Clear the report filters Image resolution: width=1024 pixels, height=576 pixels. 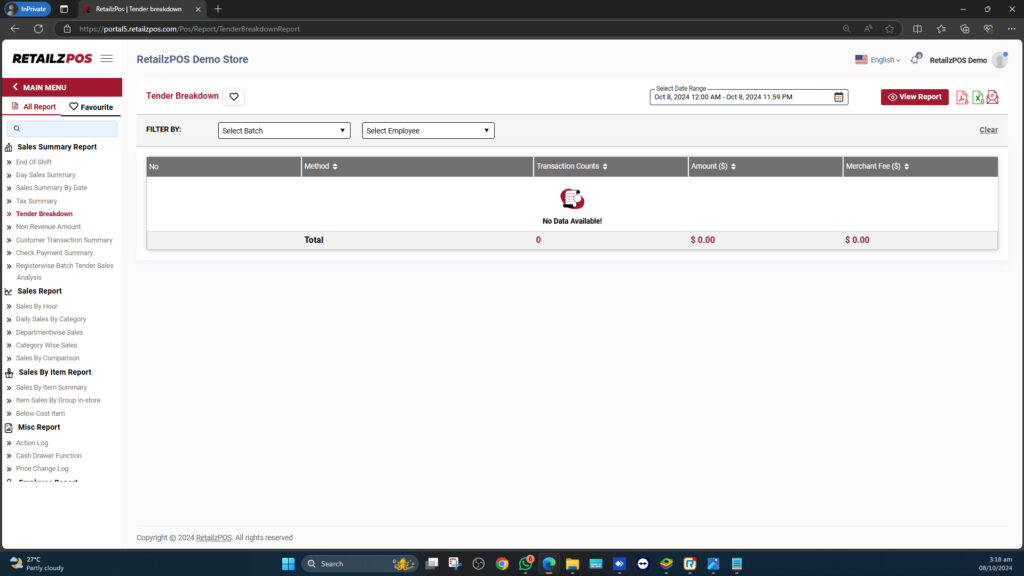[x=988, y=129]
